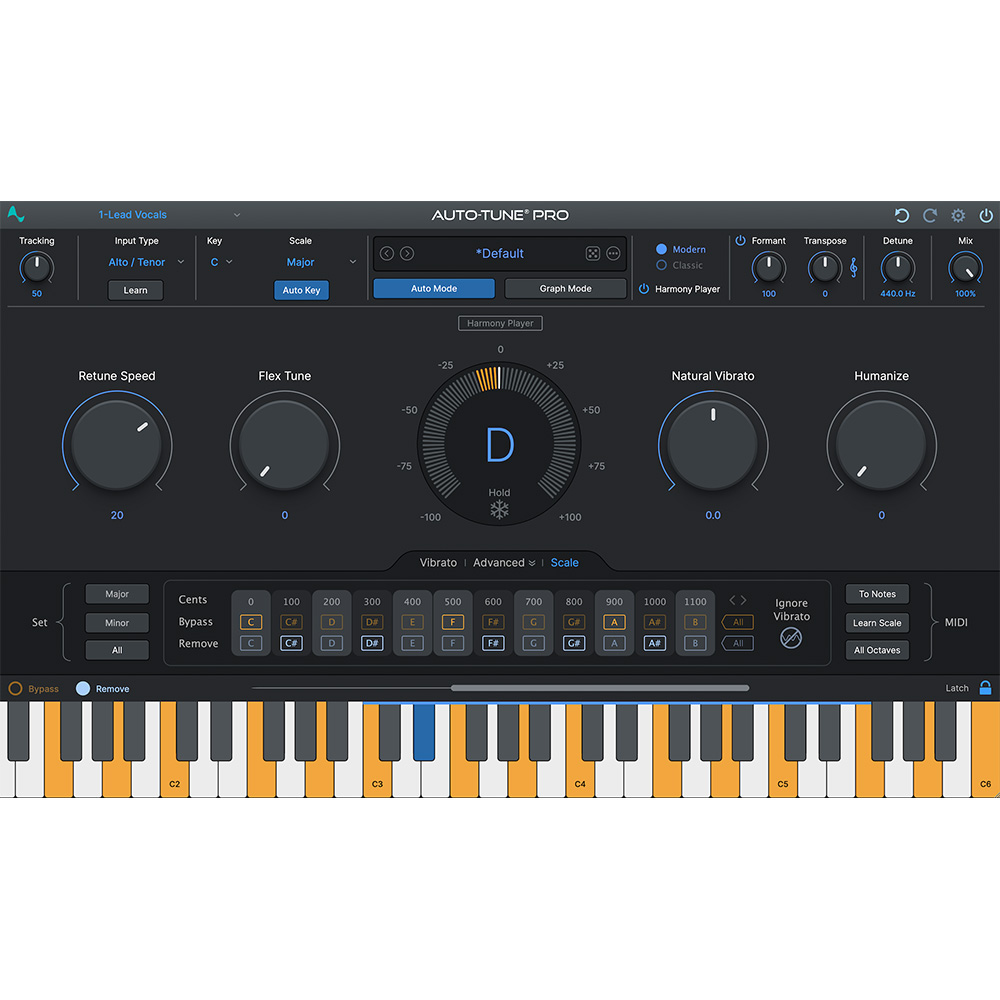Toggle Remove for note C#
1000x1000 pixels.
click(291, 643)
